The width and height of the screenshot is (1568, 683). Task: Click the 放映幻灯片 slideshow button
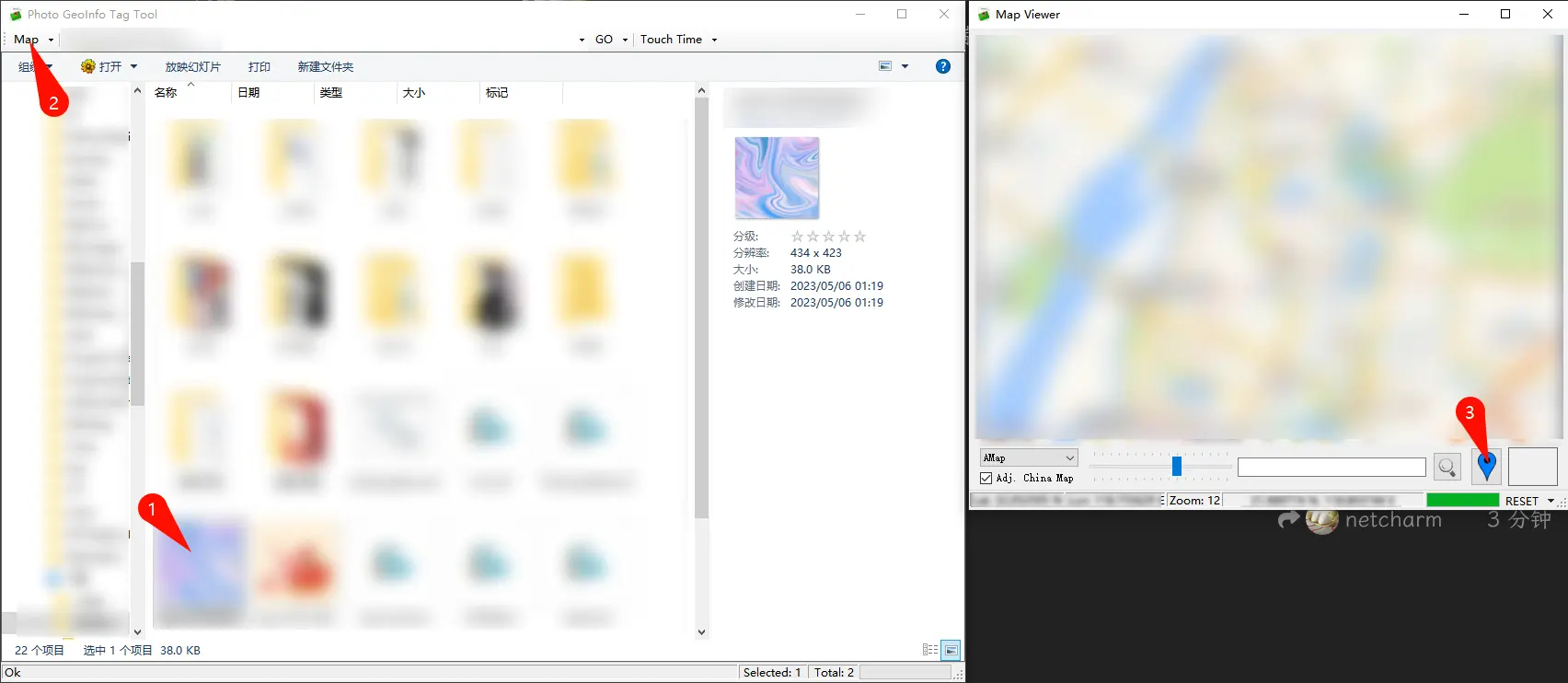point(192,66)
